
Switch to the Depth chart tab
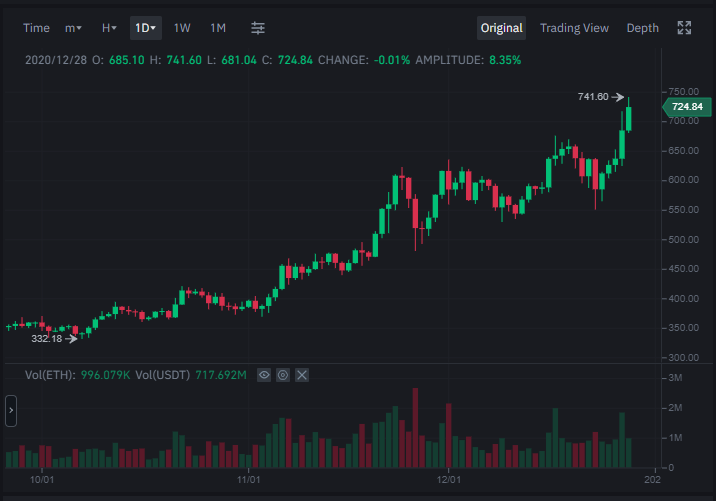click(642, 28)
